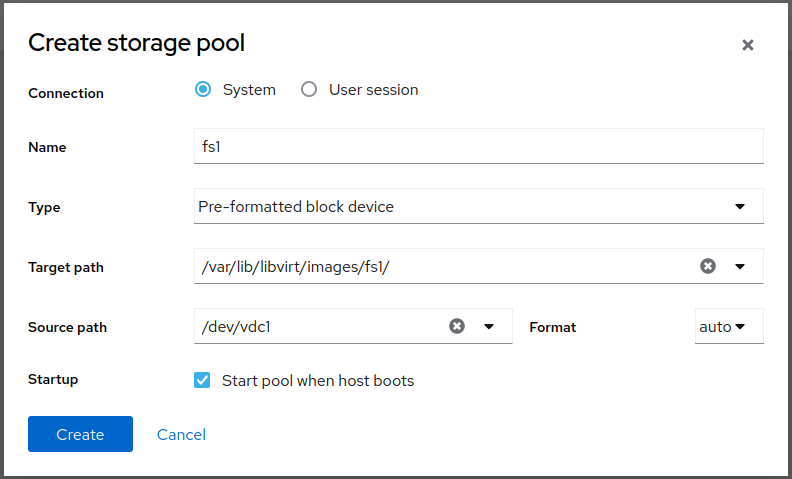Click the Name input containing fs1

point(478,146)
